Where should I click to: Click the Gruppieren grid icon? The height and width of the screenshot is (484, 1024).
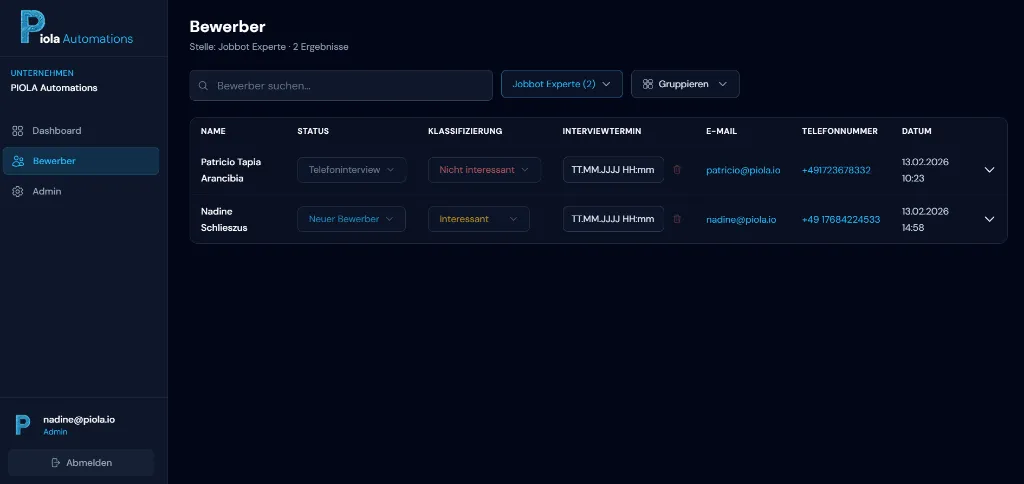[648, 85]
